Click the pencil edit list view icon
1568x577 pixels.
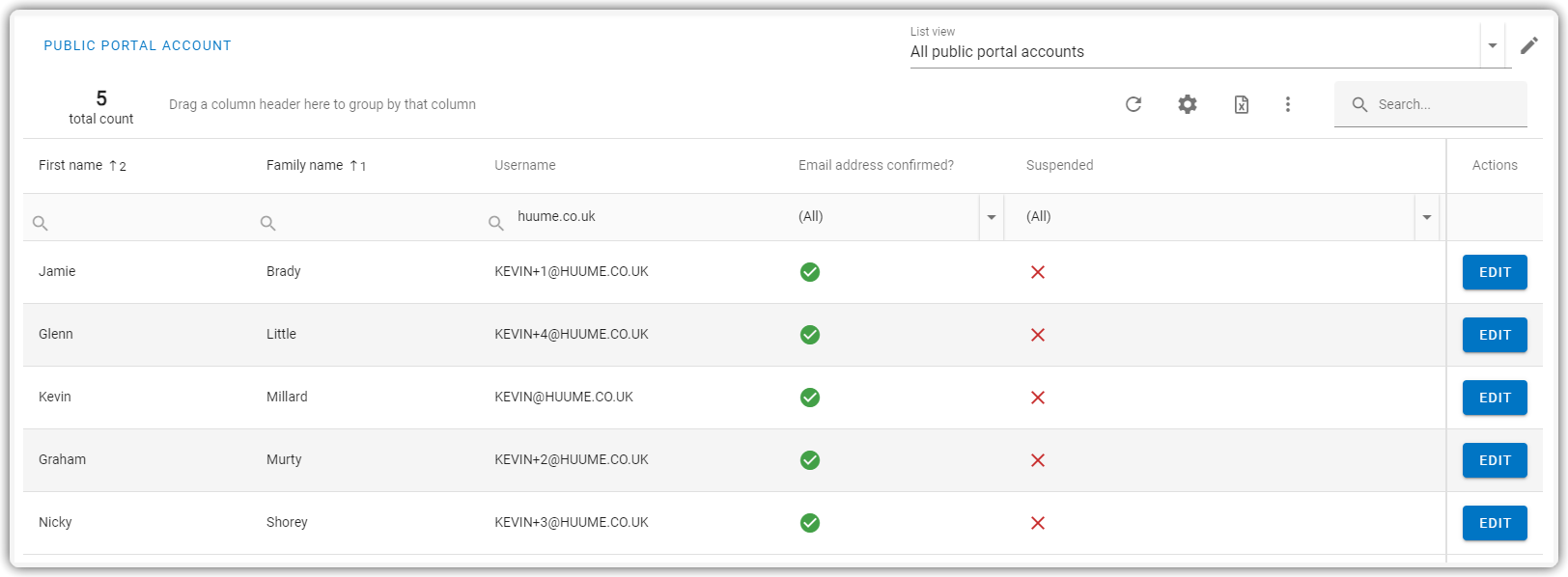click(x=1529, y=45)
